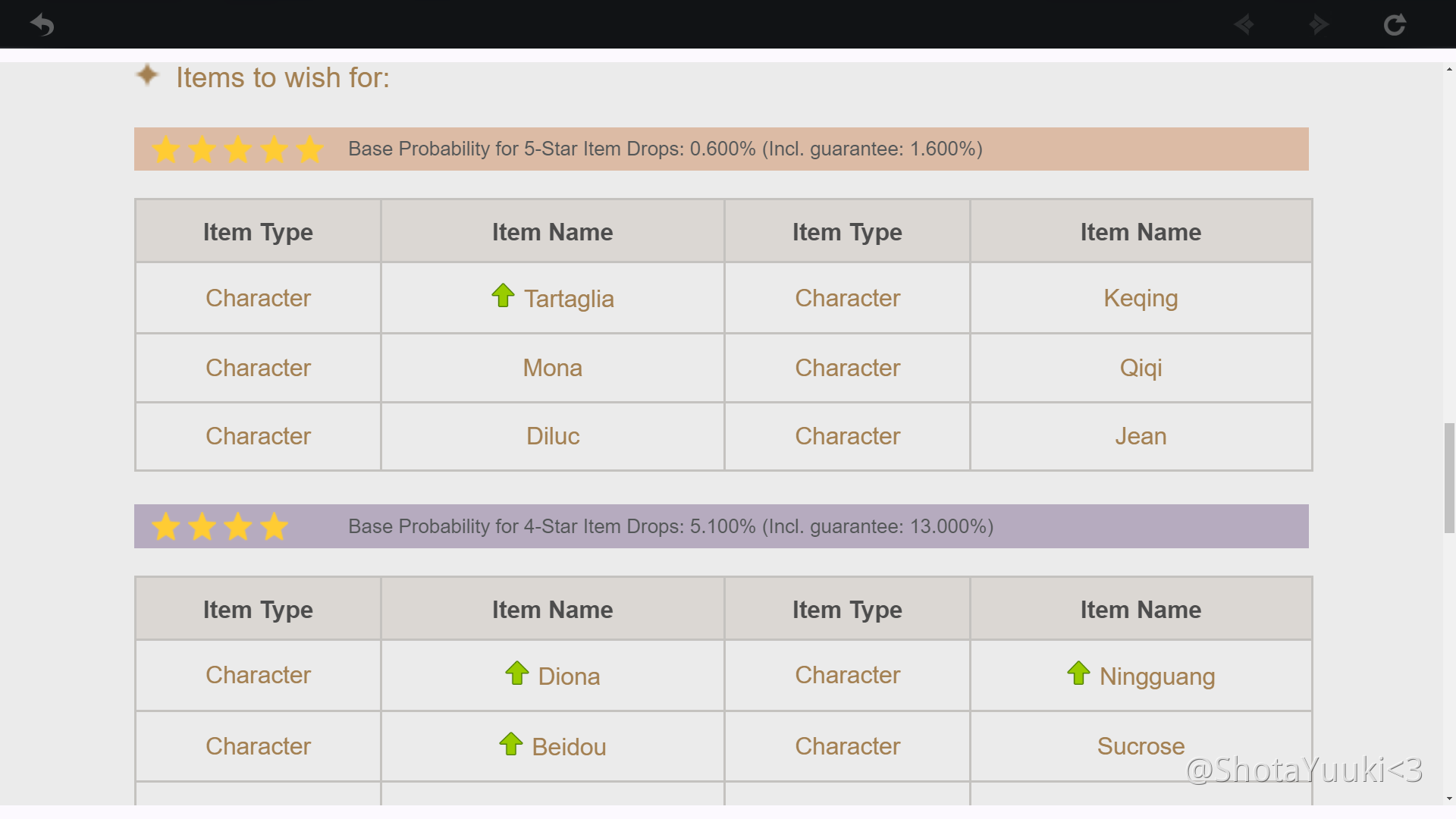Select the Jean item name
1456x819 pixels.
[x=1141, y=436]
